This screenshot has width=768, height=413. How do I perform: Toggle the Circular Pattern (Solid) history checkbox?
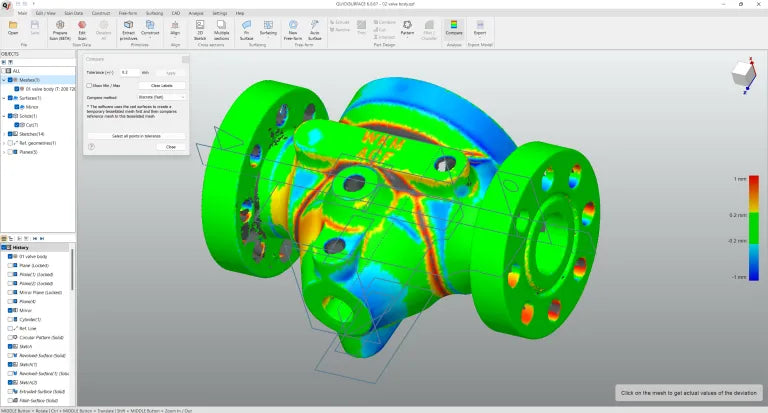point(10,338)
